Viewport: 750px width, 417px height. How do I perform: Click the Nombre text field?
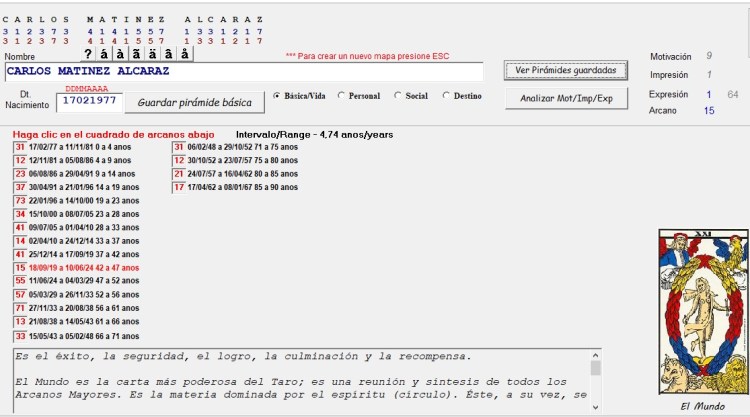[x=243, y=72]
